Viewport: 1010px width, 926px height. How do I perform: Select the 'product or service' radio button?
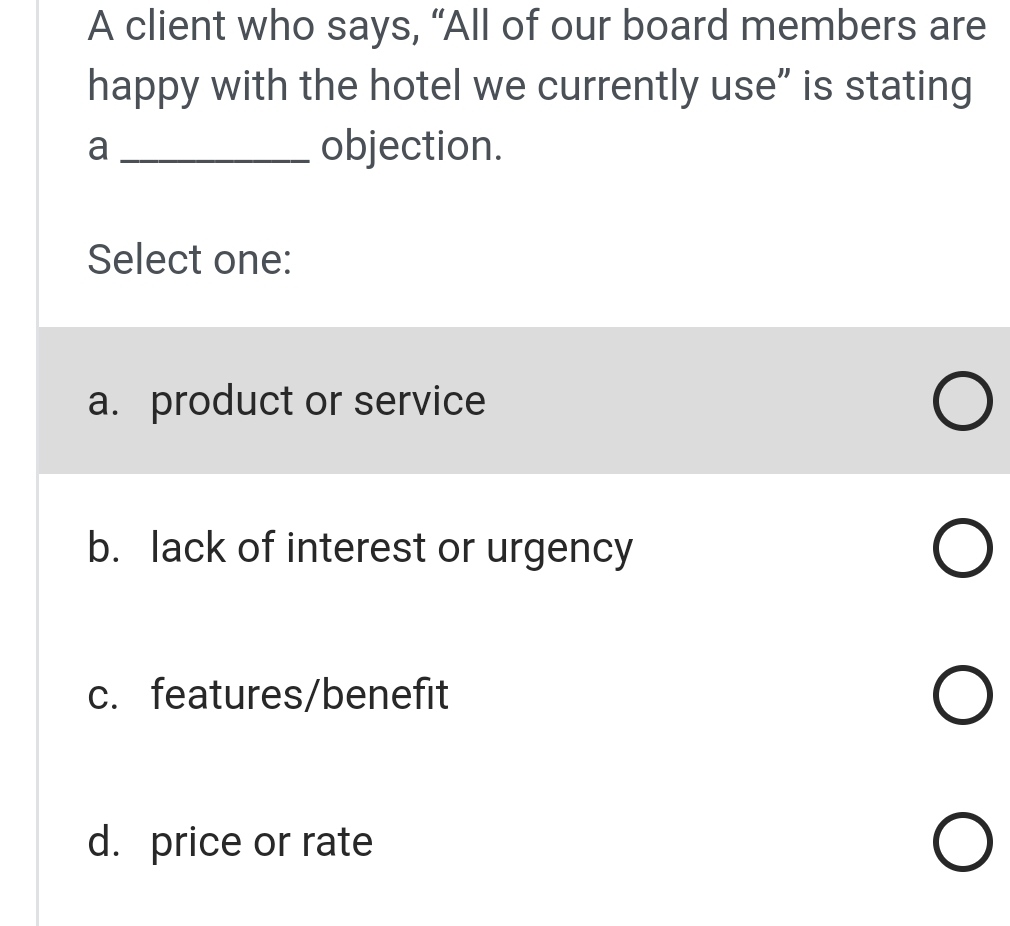(963, 402)
